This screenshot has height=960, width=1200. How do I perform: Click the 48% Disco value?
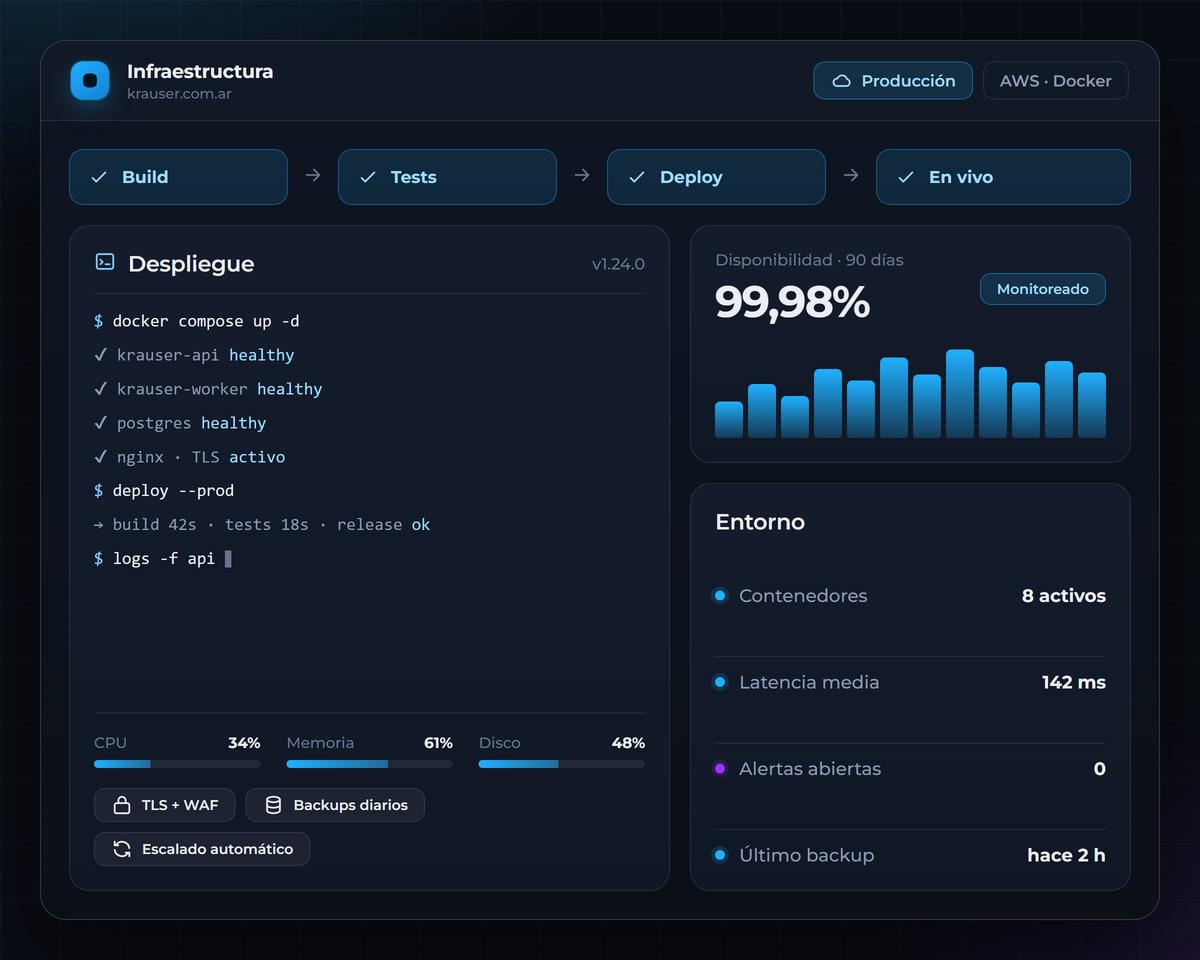pos(628,743)
